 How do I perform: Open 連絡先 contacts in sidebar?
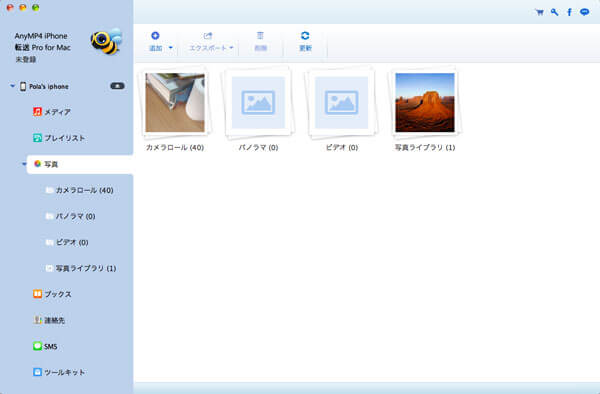pyautogui.click(x=54, y=320)
